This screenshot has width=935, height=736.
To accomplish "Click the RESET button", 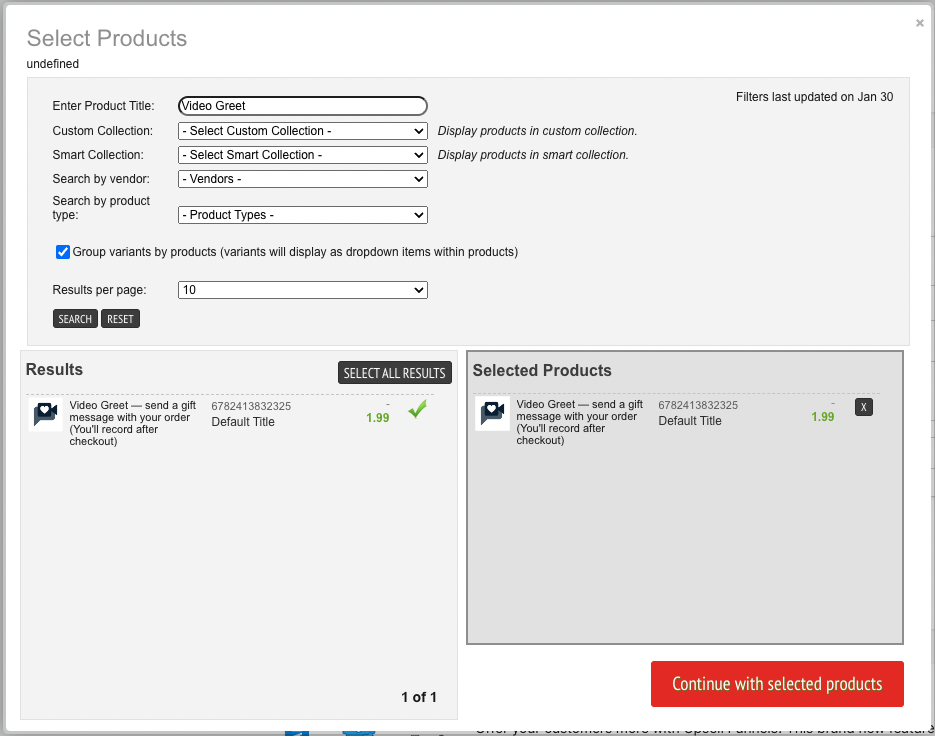I will (120, 318).
